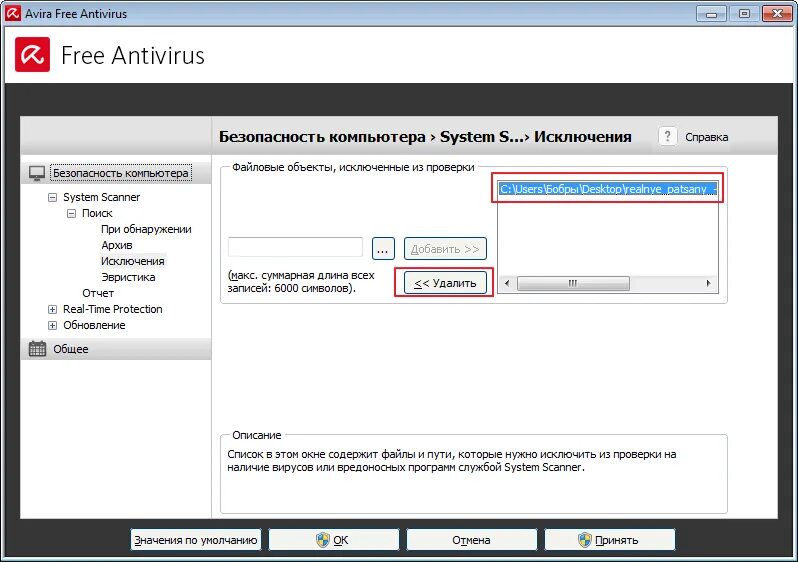The height and width of the screenshot is (562, 798).
Task: Click the browse "..." button
Action: (383, 249)
